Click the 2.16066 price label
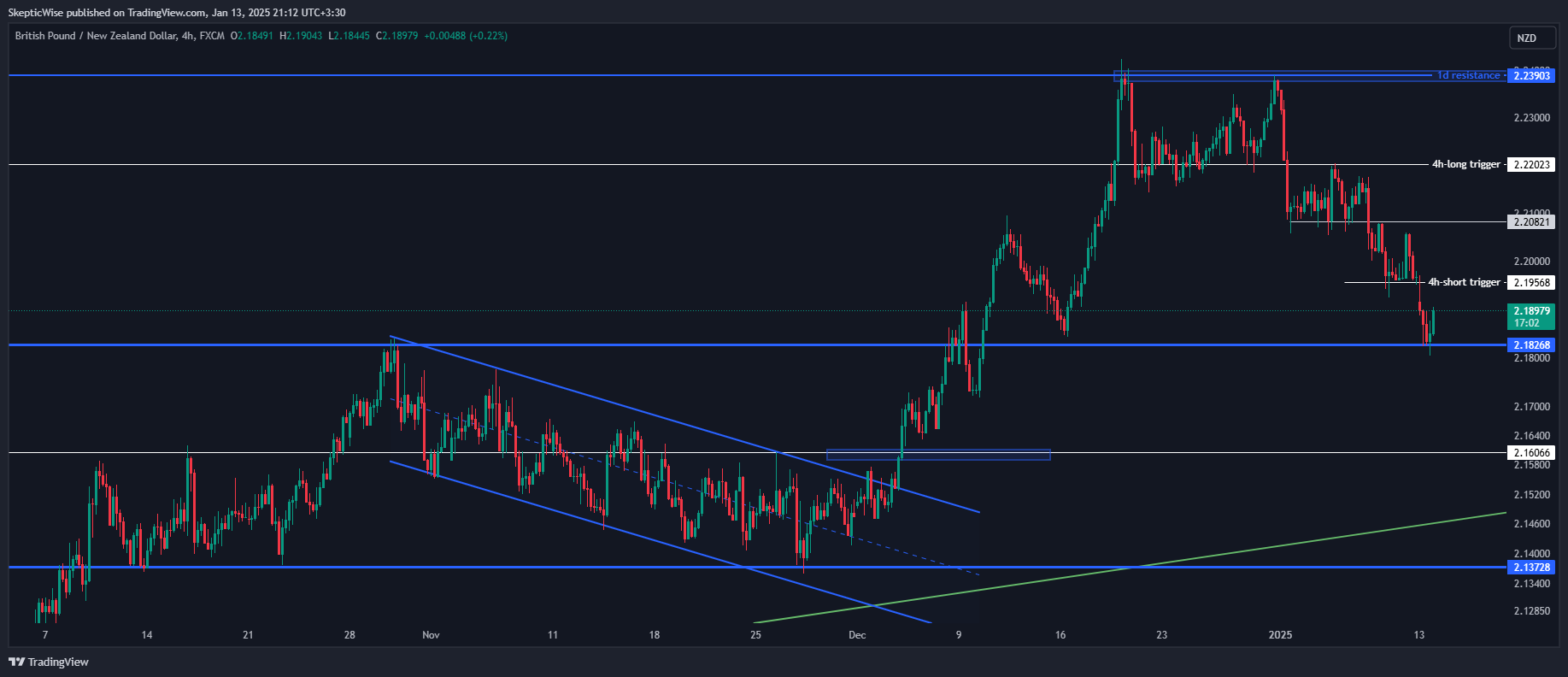1568x677 pixels. [x=1531, y=452]
